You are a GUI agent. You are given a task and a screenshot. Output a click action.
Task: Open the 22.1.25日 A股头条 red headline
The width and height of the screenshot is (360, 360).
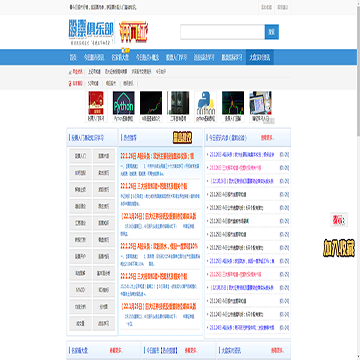159,246
